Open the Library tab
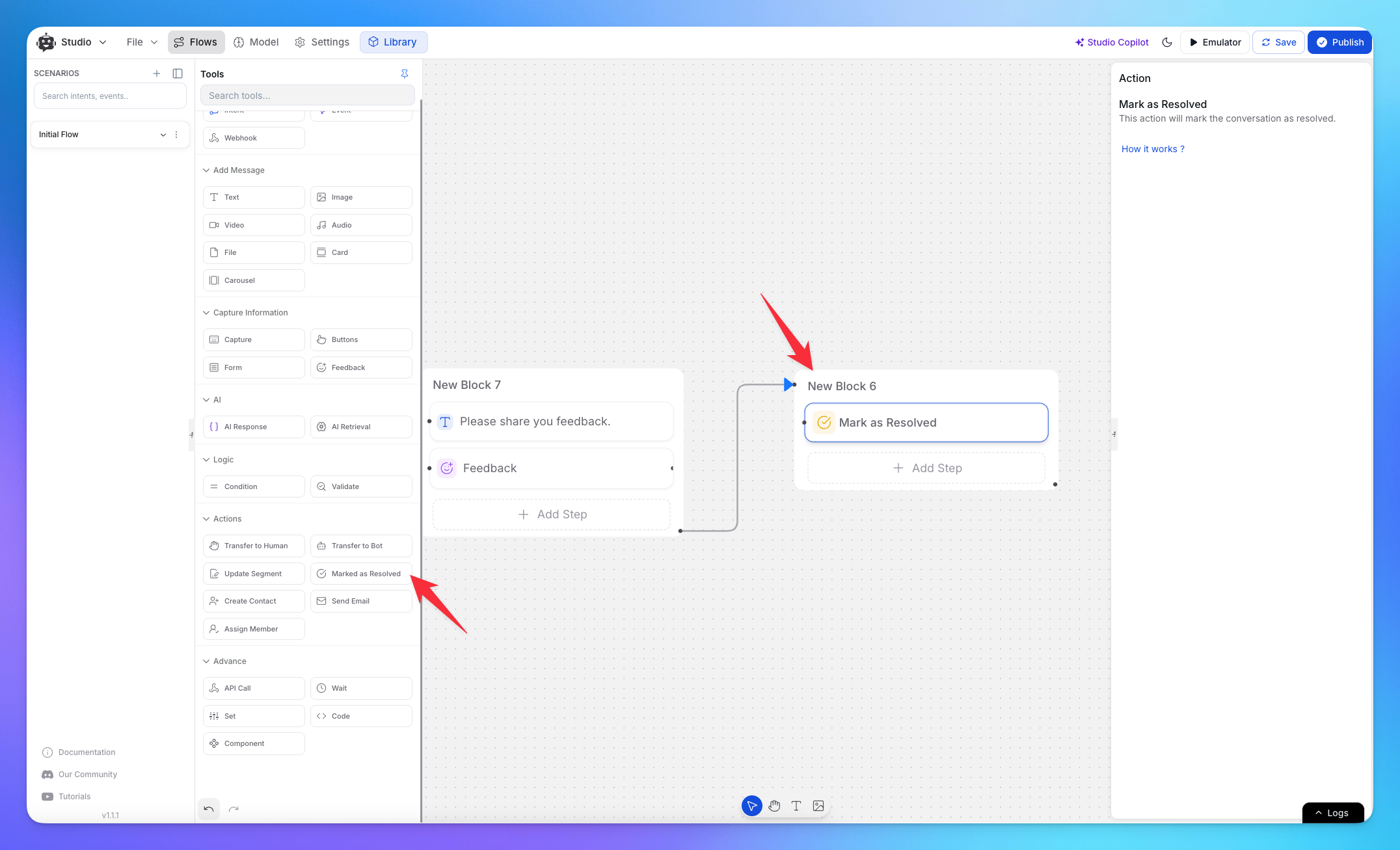Screen dimensions: 1400x850 393,42
